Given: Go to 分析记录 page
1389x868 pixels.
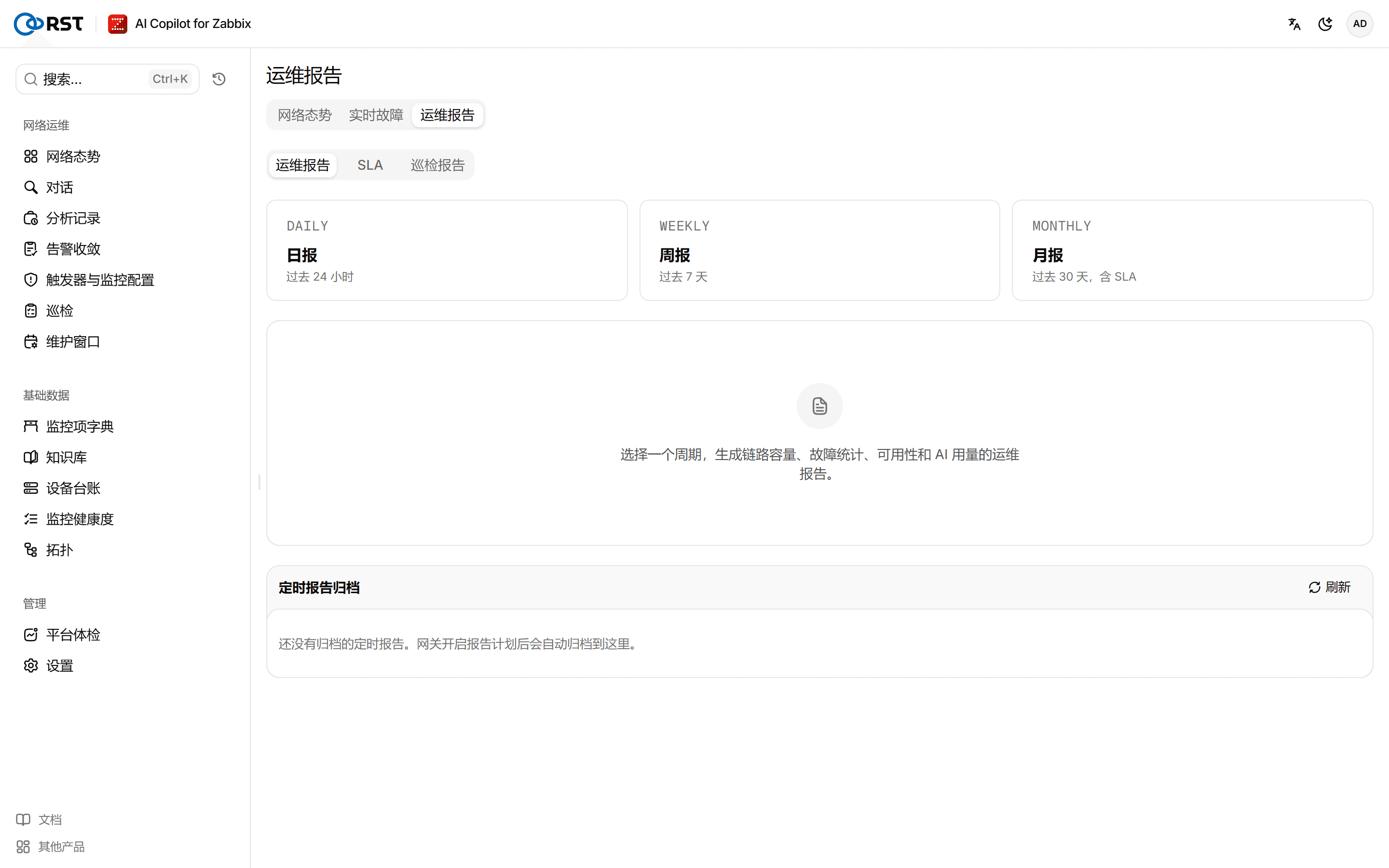Looking at the screenshot, I should 73,218.
